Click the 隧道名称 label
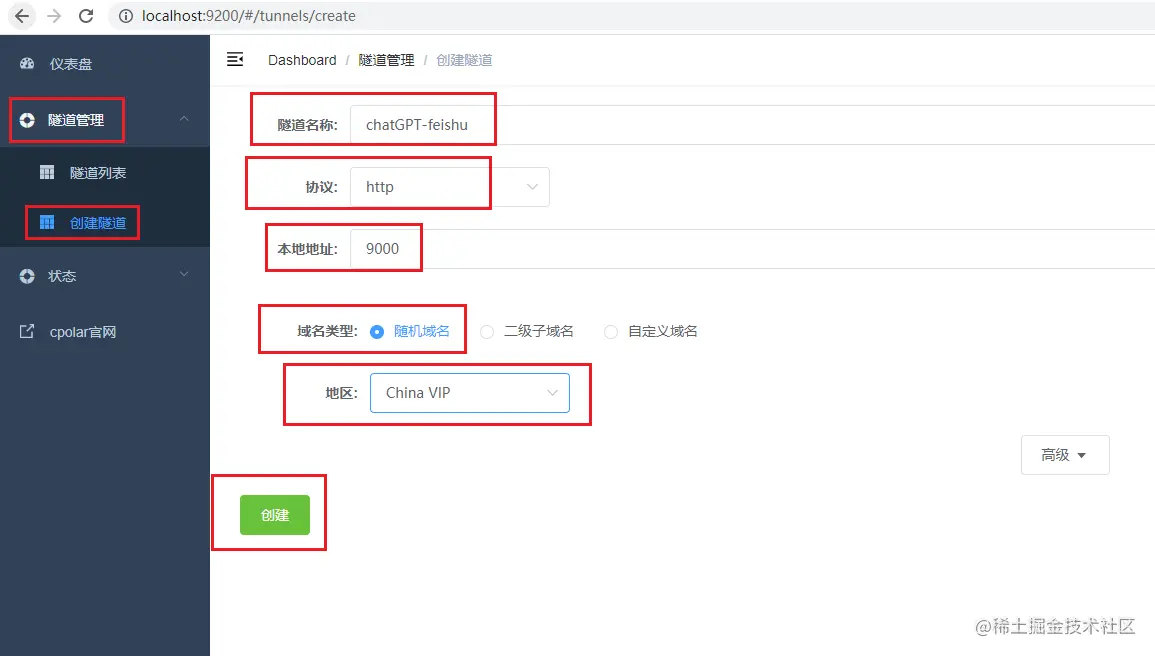Image resolution: width=1155 pixels, height=656 pixels. tap(307, 125)
